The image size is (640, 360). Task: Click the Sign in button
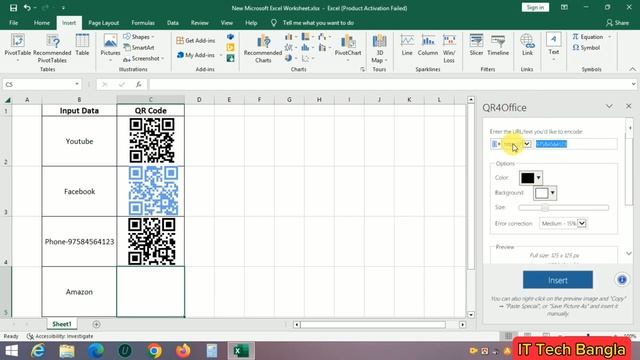[535, 7]
